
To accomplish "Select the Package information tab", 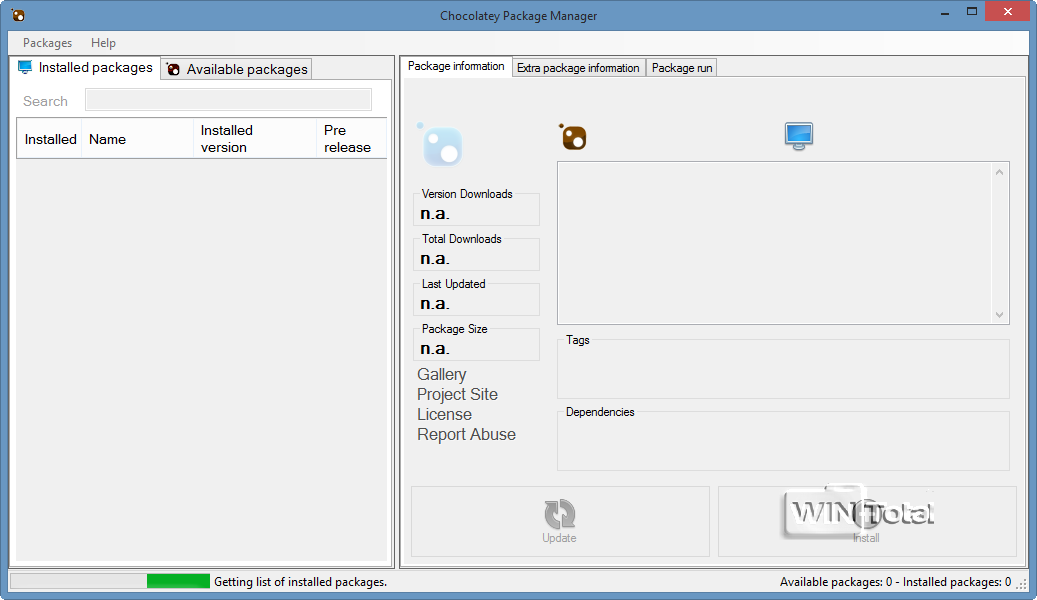I will [x=456, y=66].
